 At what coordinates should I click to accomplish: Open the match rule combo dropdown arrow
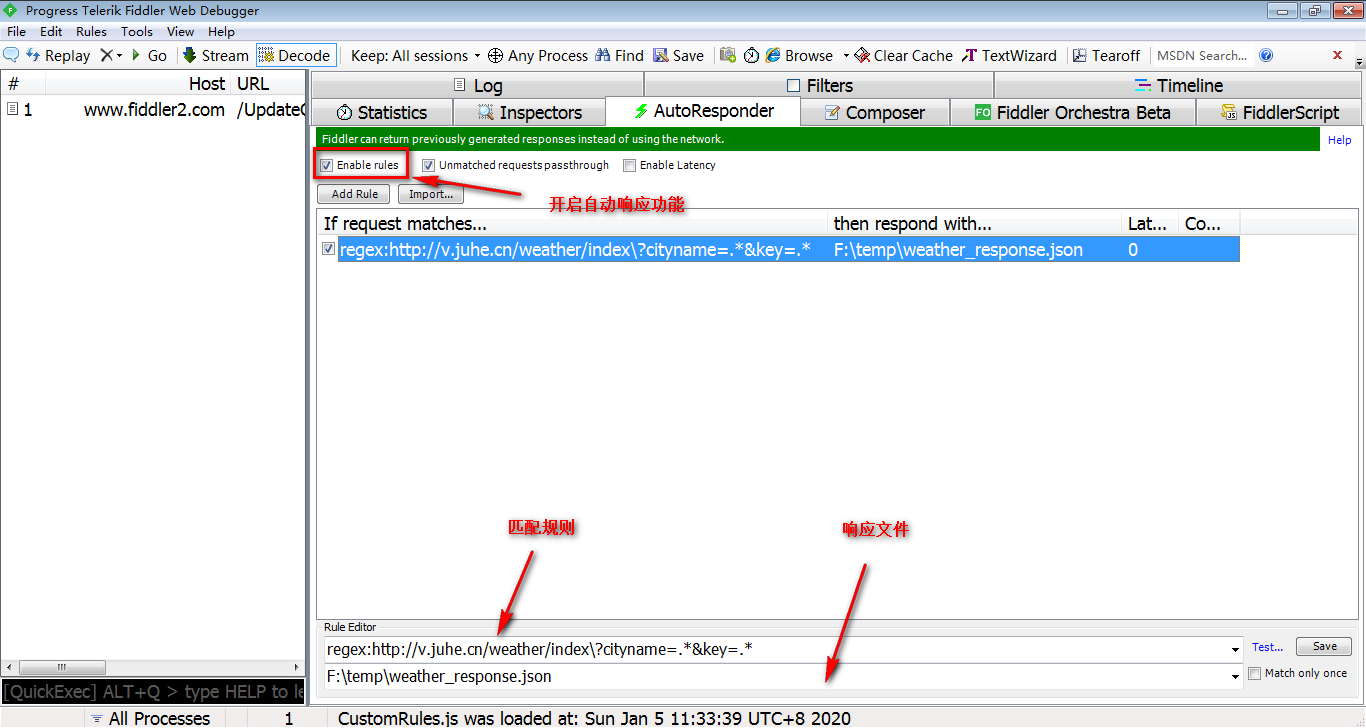click(x=1237, y=650)
